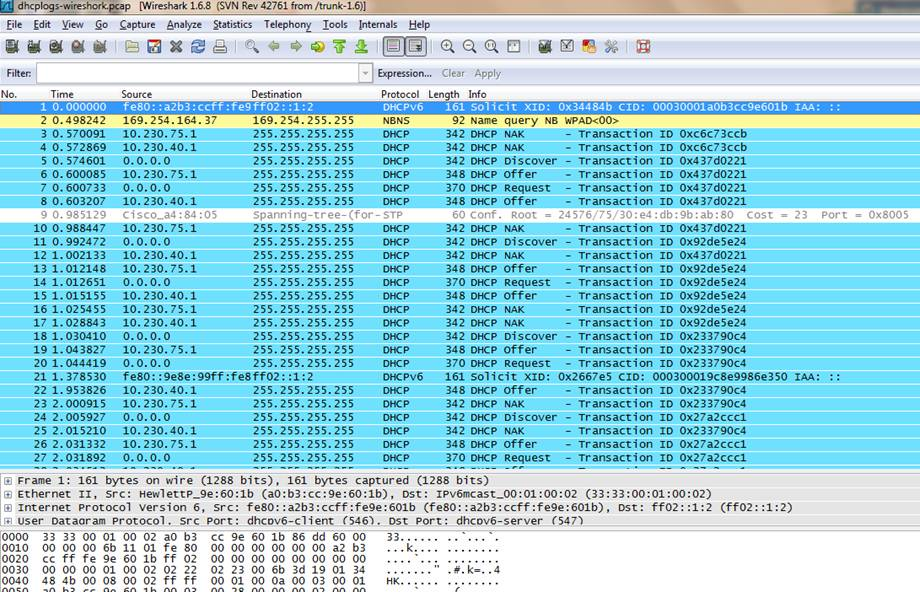Click the Apply filter button
This screenshot has width=920, height=592.
coord(488,73)
